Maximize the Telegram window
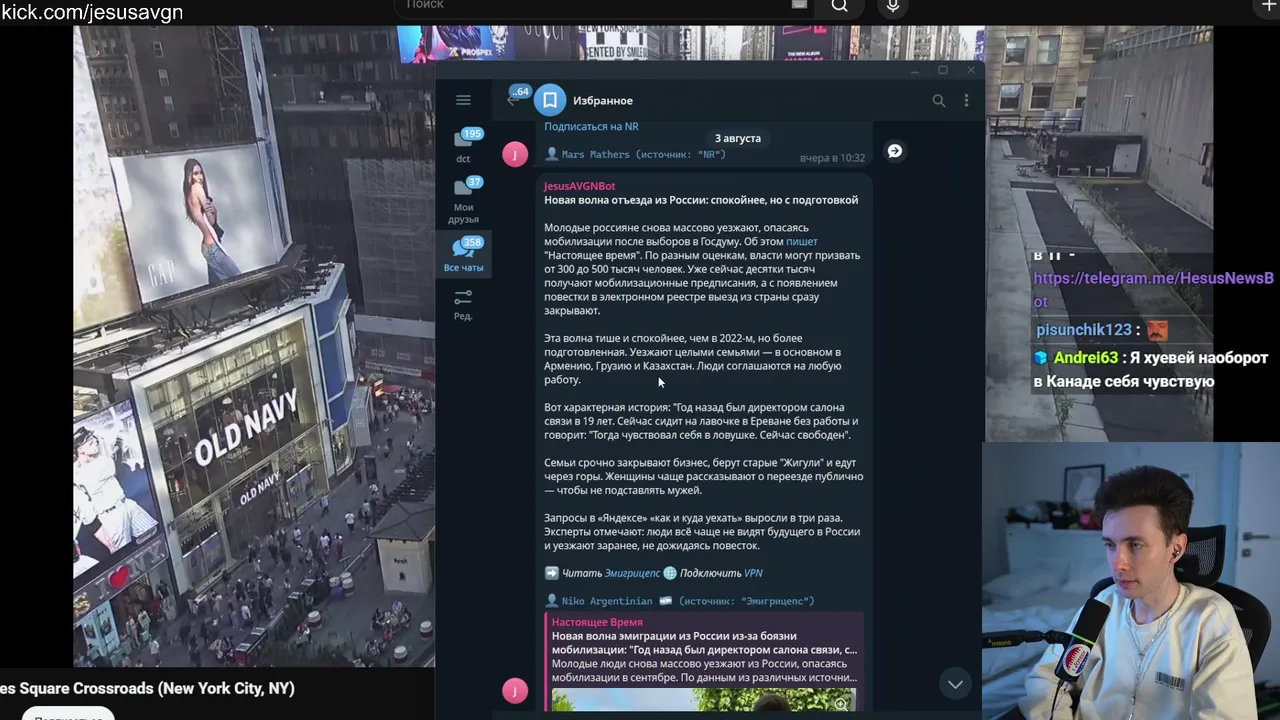 pos(942,70)
